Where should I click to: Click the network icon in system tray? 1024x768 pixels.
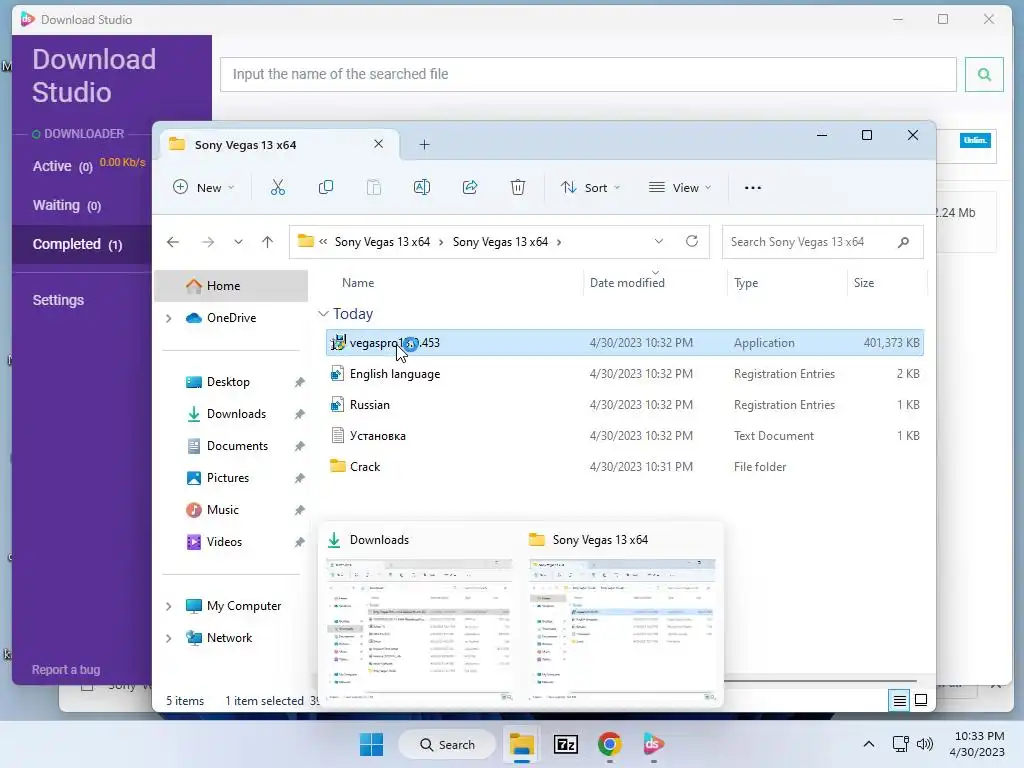click(901, 744)
